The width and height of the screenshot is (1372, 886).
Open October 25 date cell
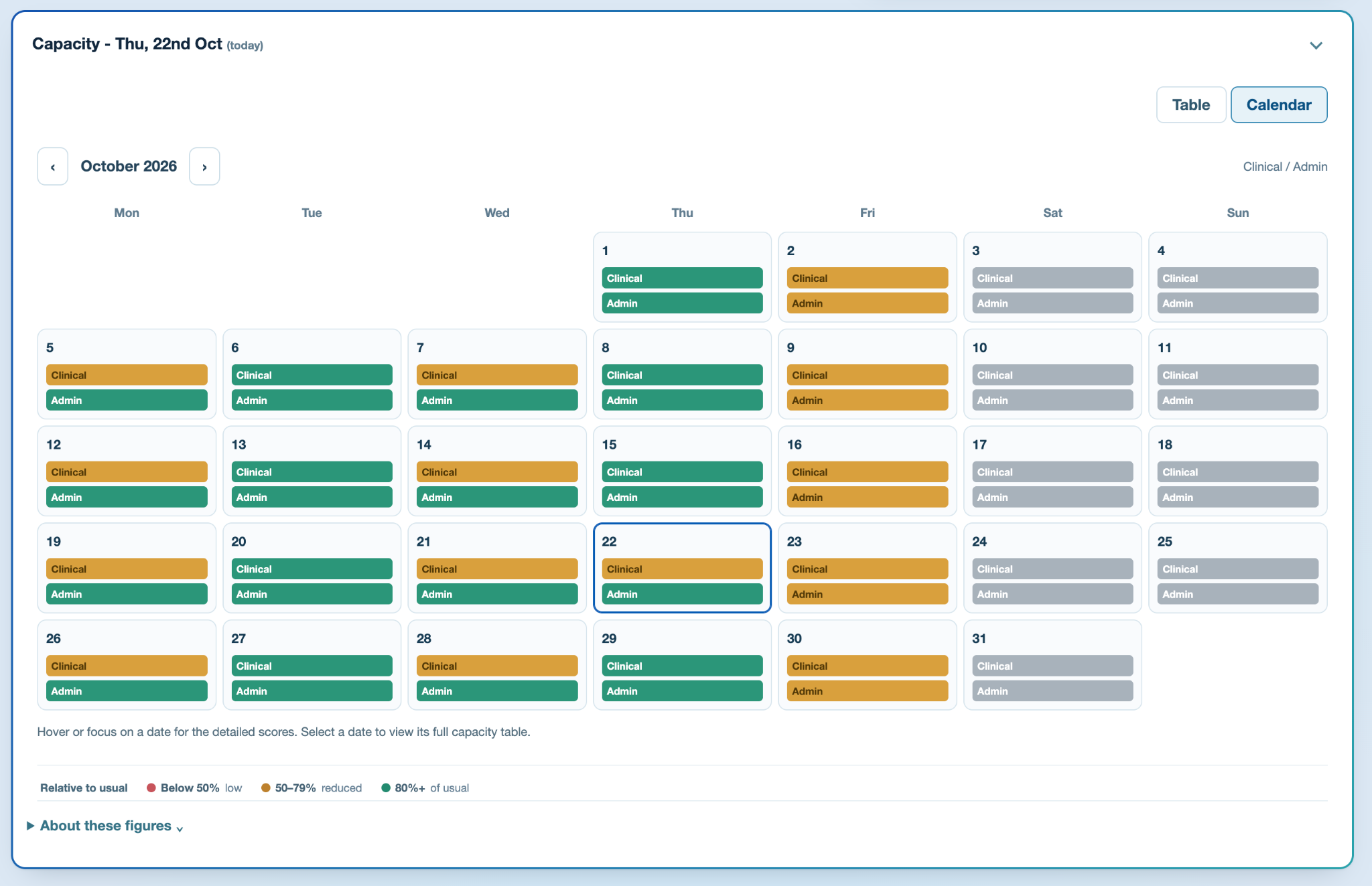click(1238, 568)
